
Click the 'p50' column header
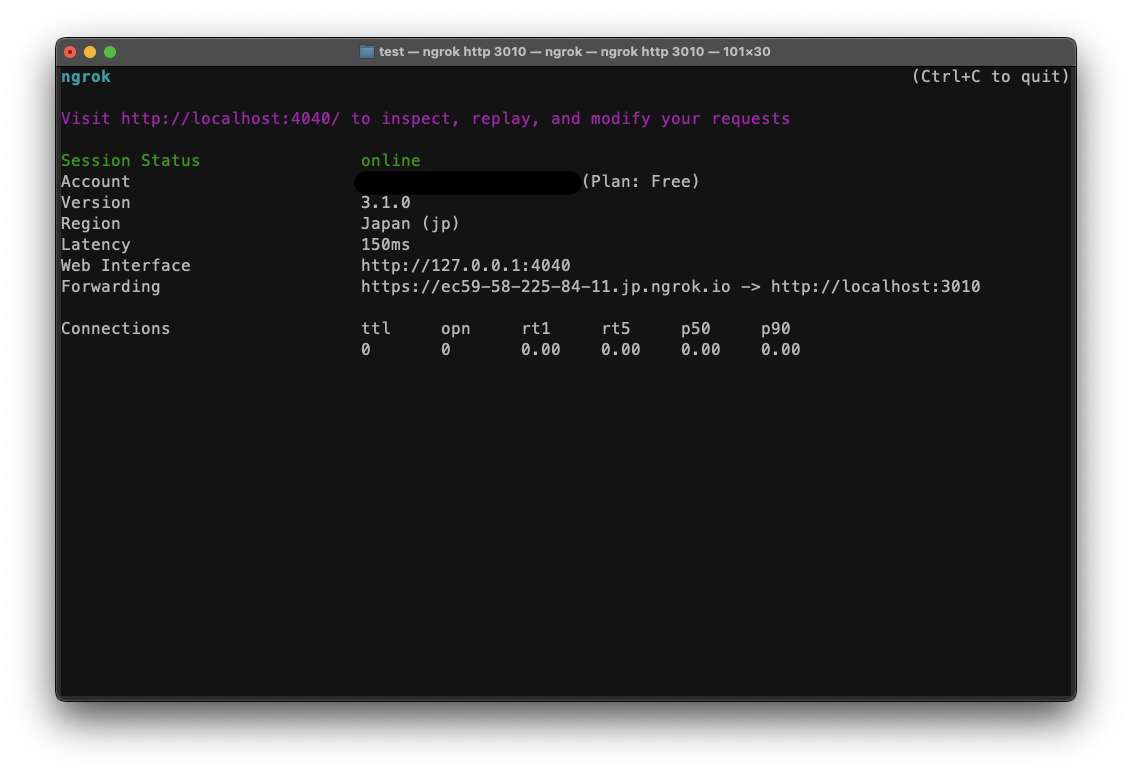click(696, 328)
